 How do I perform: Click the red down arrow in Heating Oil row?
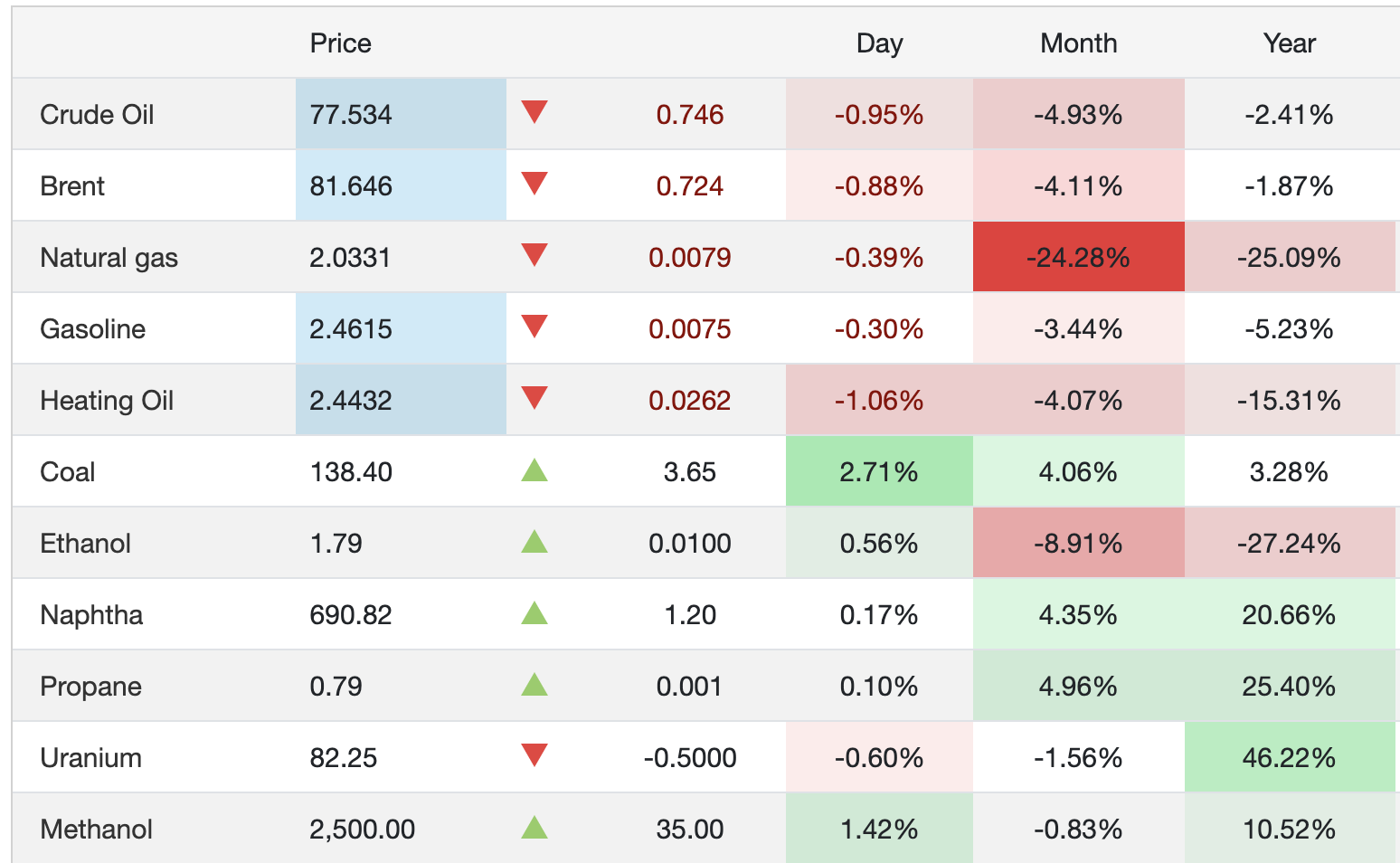(534, 398)
